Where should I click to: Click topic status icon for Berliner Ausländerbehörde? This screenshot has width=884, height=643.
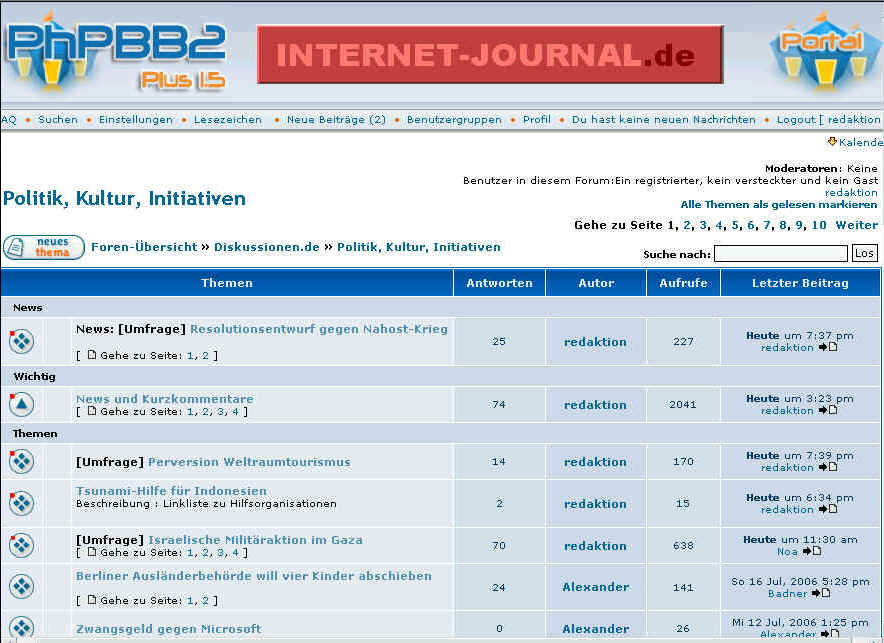pyautogui.click(x=21, y=587)
